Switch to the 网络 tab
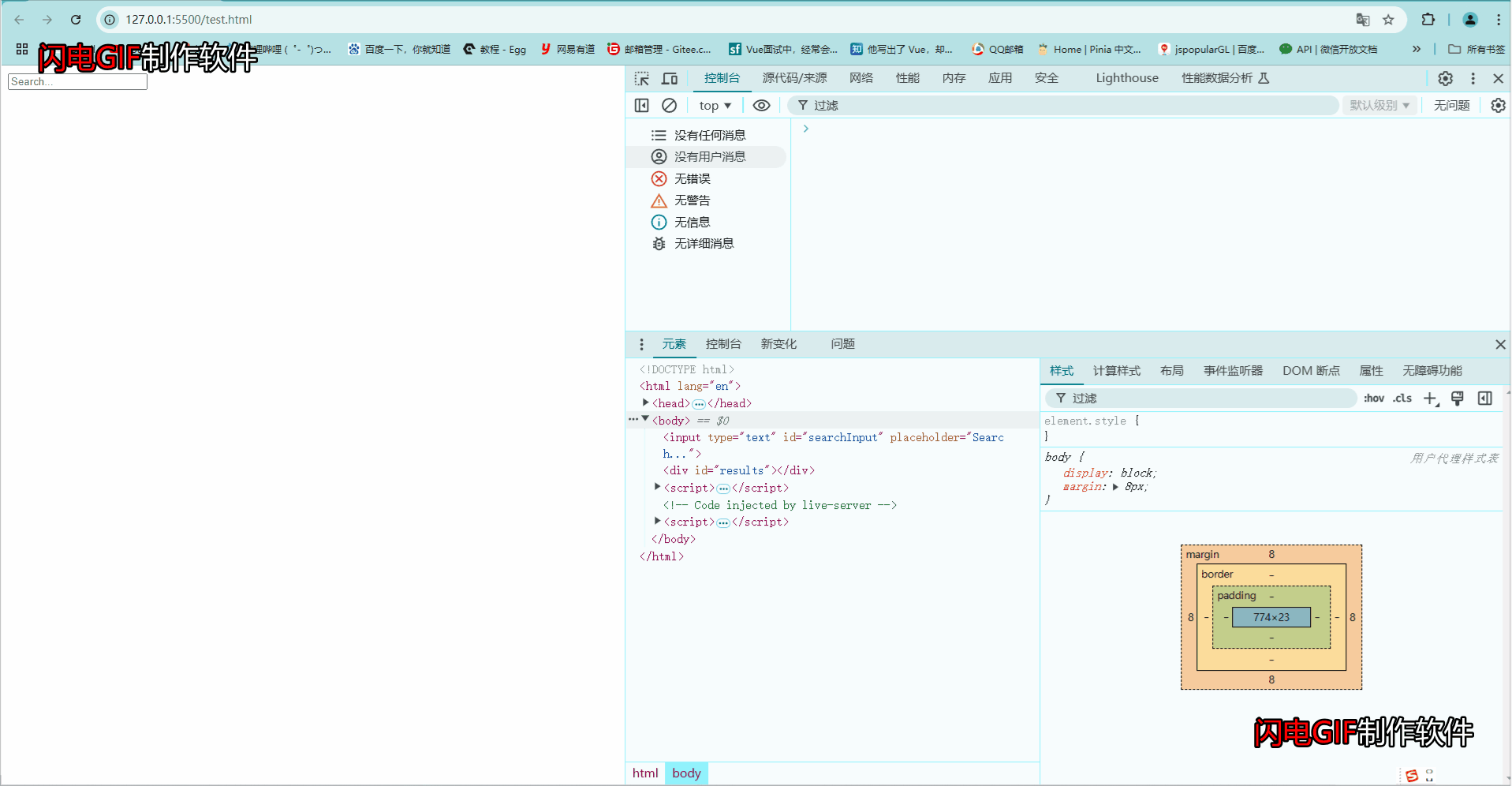The width and height of the screenshot is (1512, 786). click(861, 78)
